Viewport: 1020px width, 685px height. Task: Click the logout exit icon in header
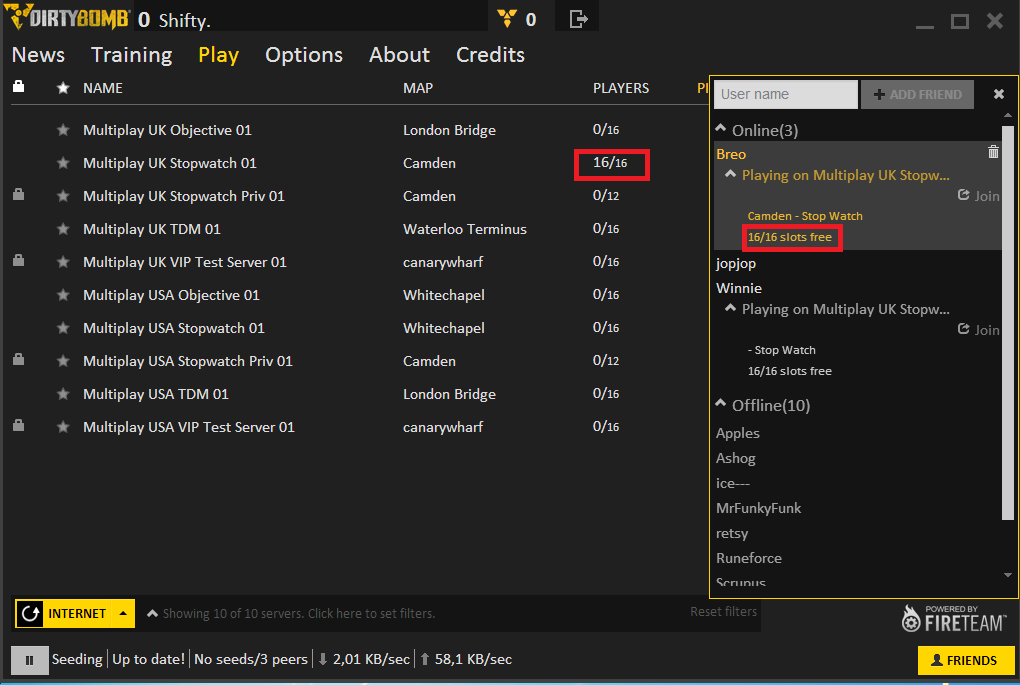tap(579, 19)
